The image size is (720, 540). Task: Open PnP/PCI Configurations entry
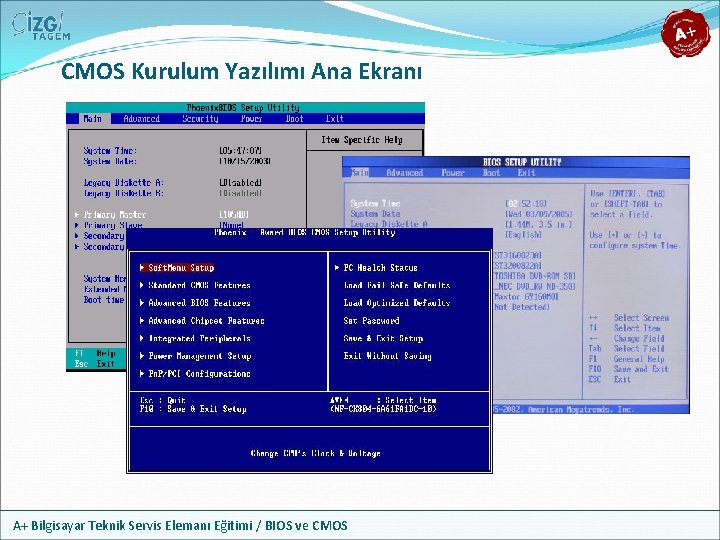[199, 374]
